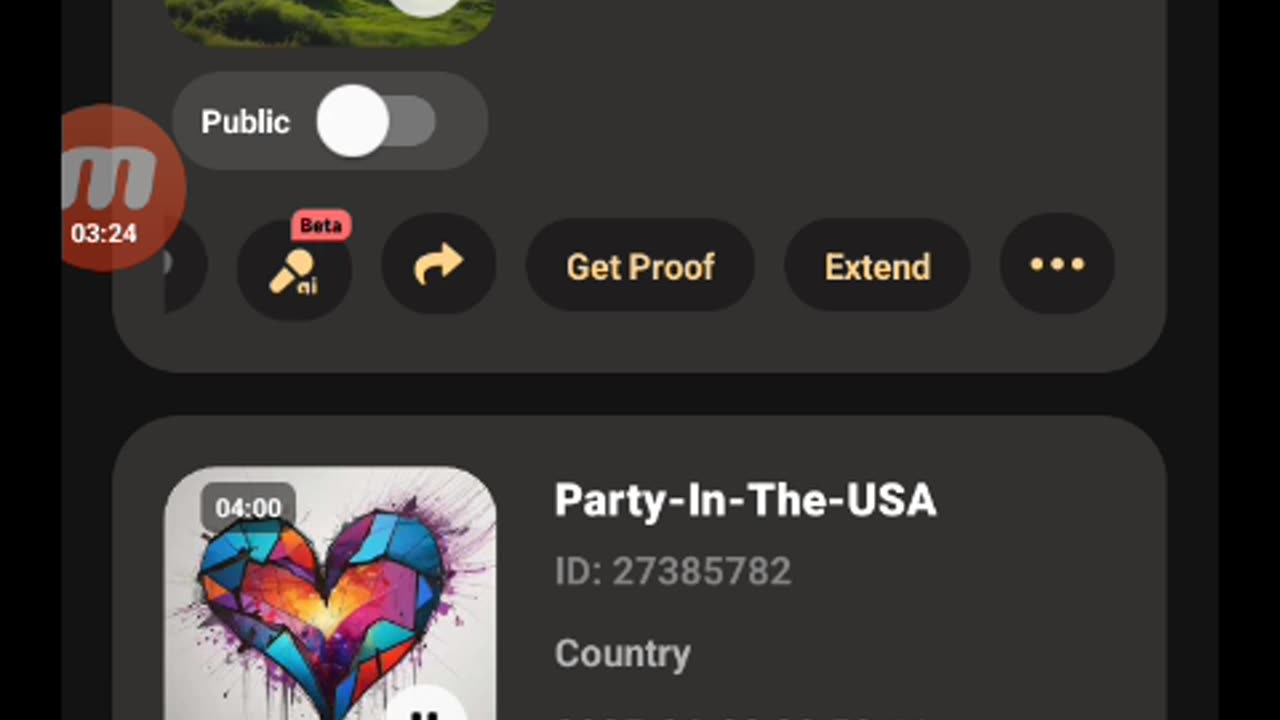1280x720 pixels.
Task: Tap the Public label beside the switch
Action: point(245,122)
